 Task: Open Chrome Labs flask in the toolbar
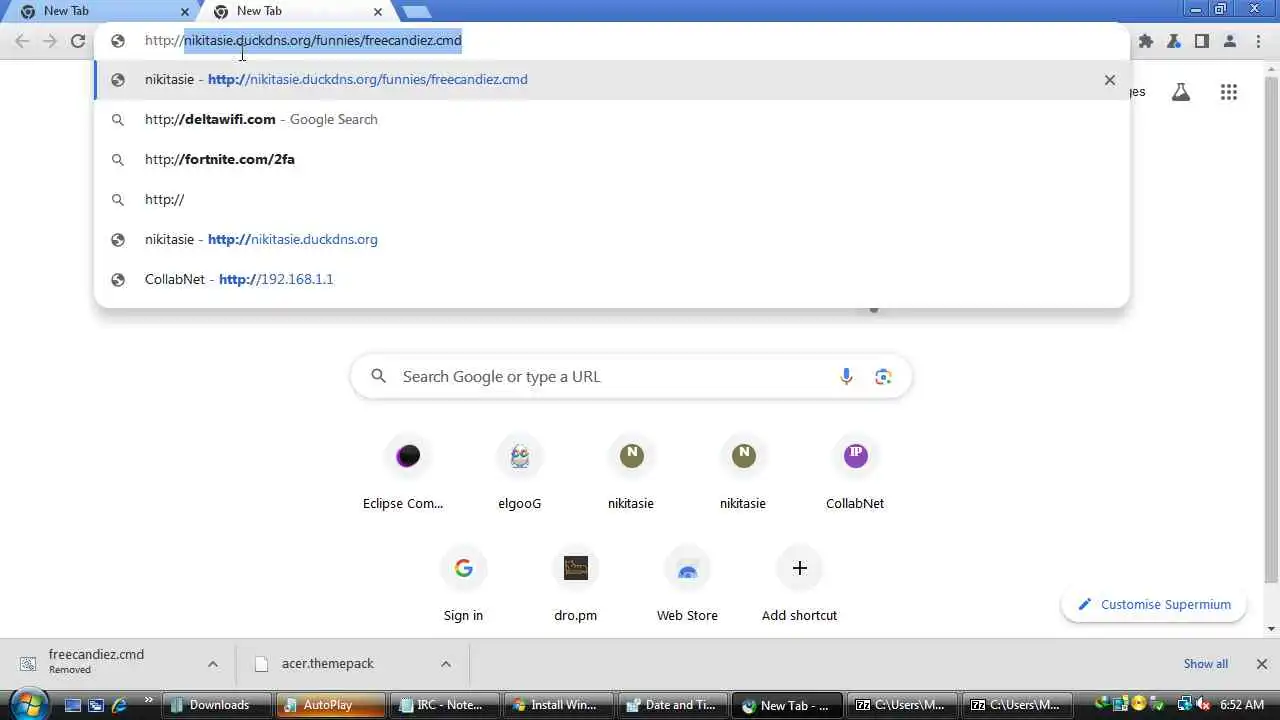1174,41
